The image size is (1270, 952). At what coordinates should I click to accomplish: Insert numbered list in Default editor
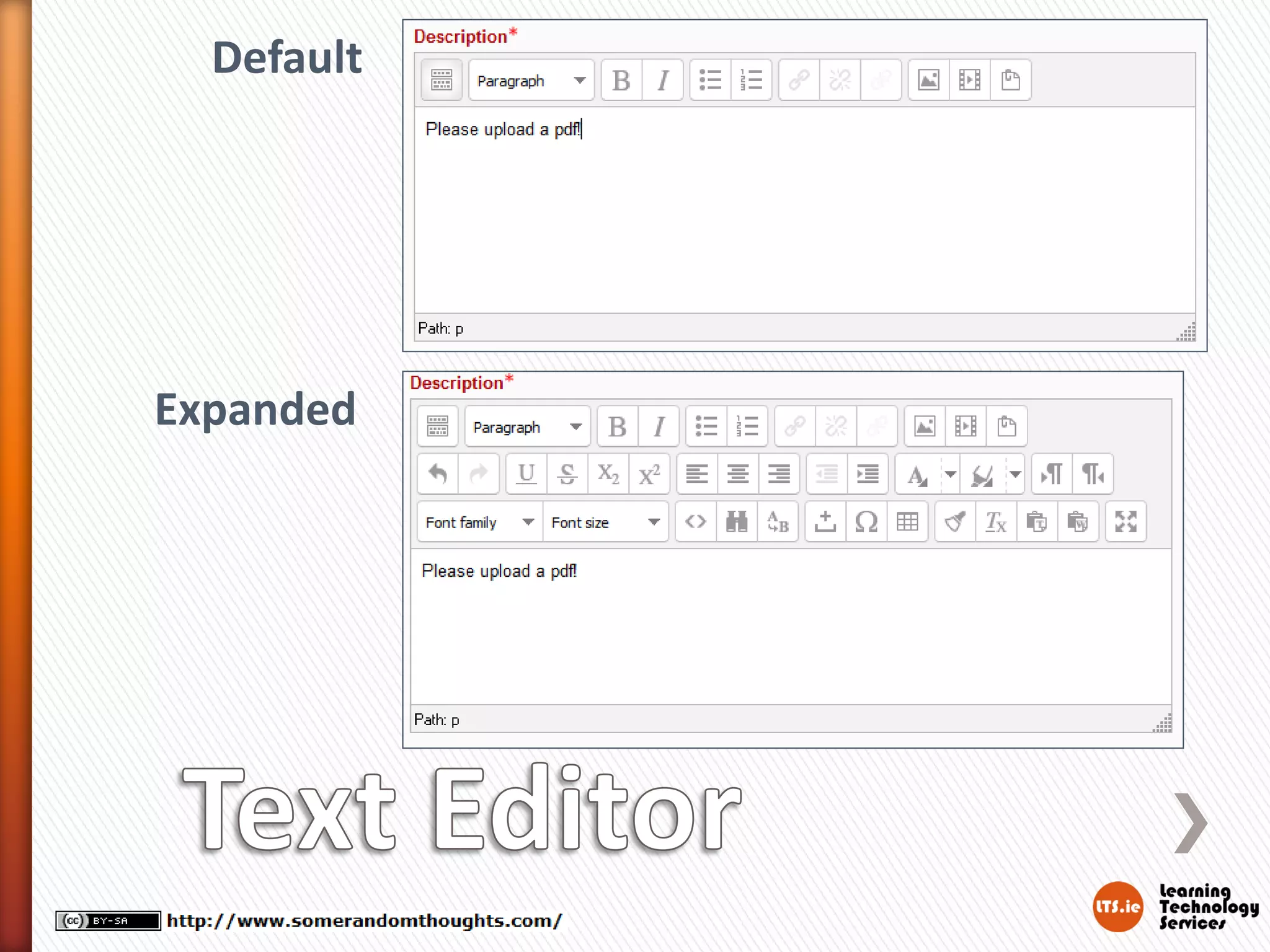[x=751, y=80]
